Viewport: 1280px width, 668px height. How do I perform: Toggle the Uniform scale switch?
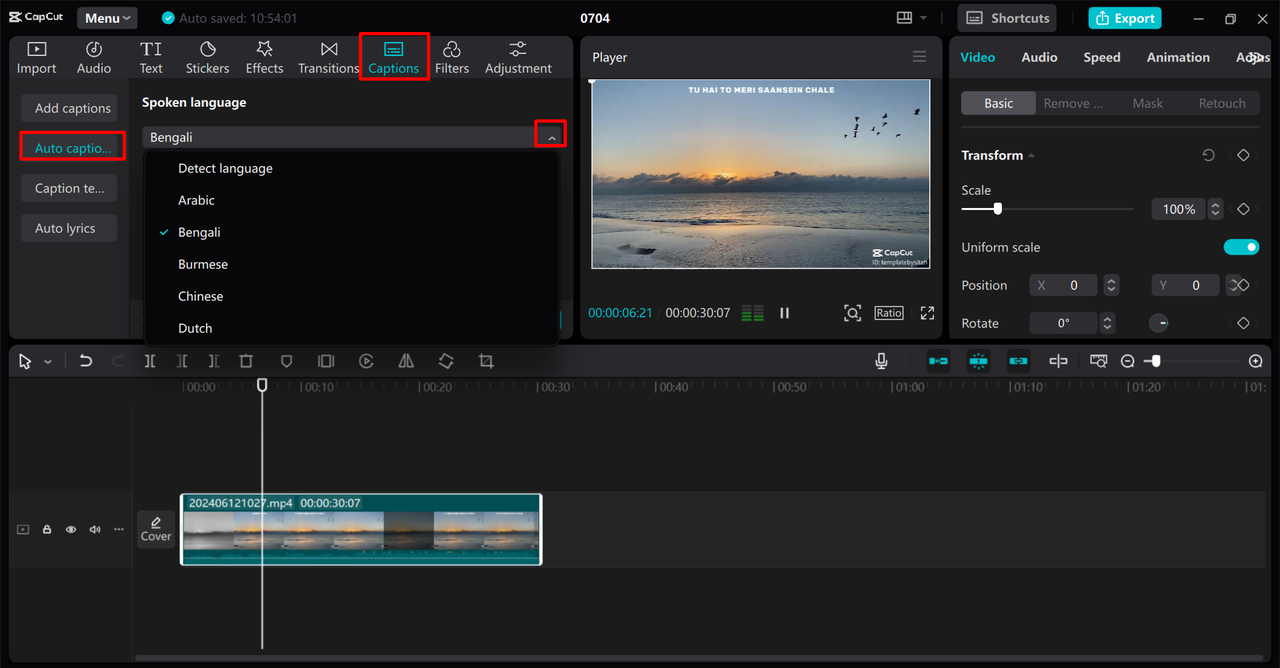pos(1241,247)
